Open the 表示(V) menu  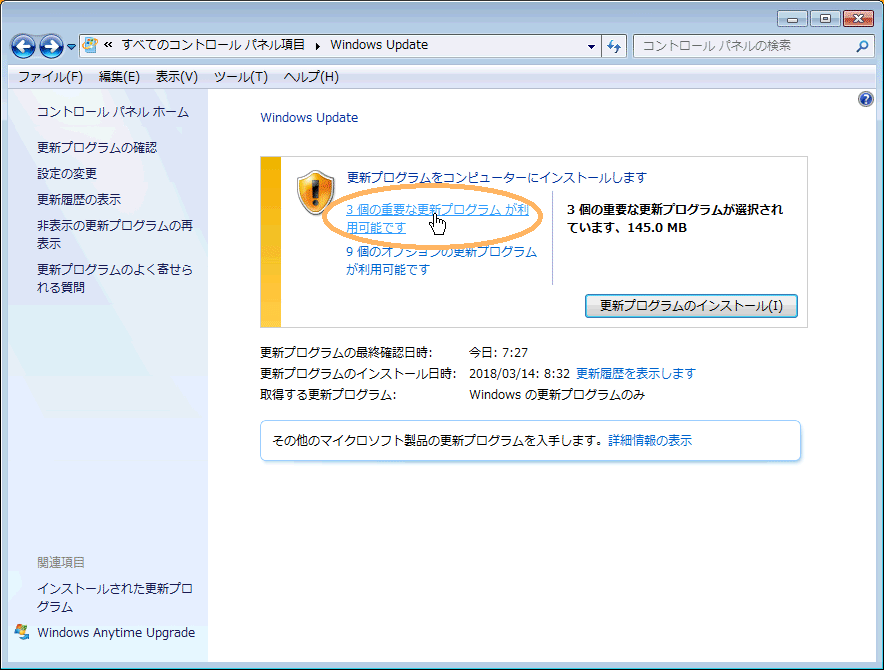(176, 77)
